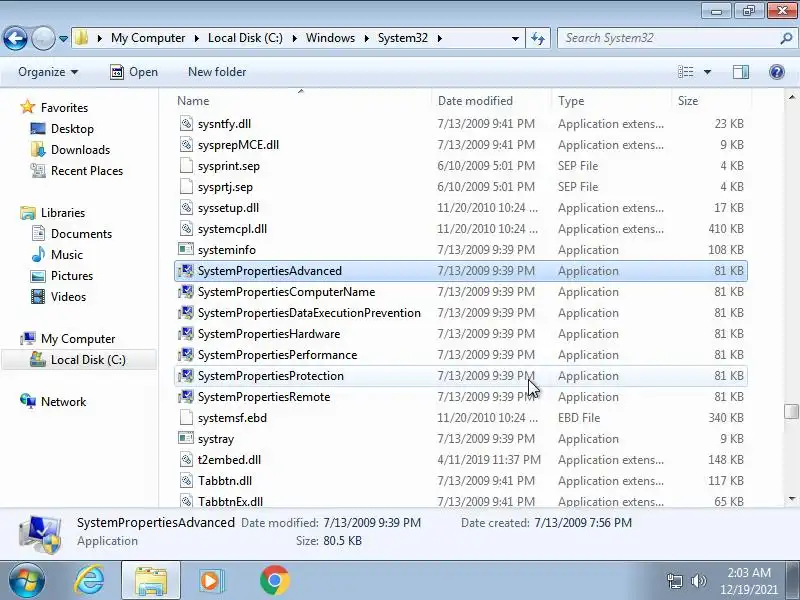Expand the address bar history dropdown
This screenshot has width=800, height=600.
click(515, 38)
